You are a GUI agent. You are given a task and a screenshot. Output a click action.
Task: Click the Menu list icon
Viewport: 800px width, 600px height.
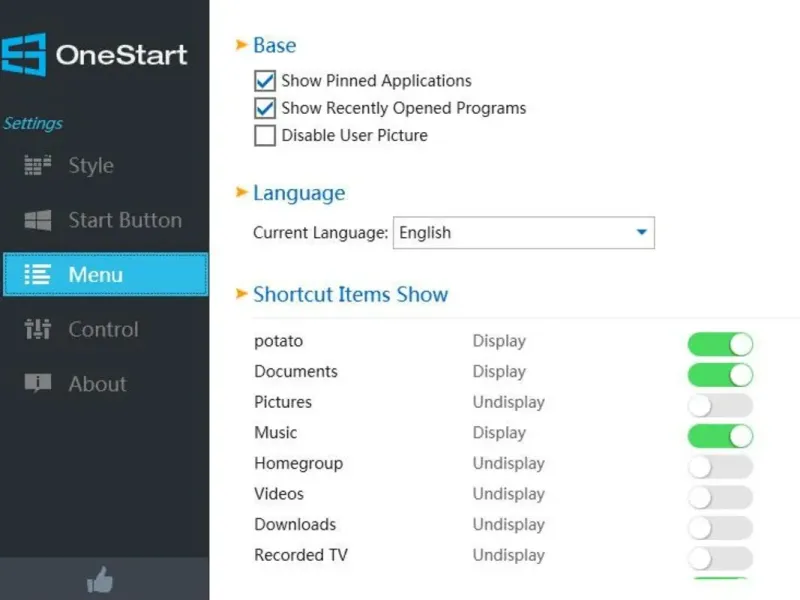(37, 275)
